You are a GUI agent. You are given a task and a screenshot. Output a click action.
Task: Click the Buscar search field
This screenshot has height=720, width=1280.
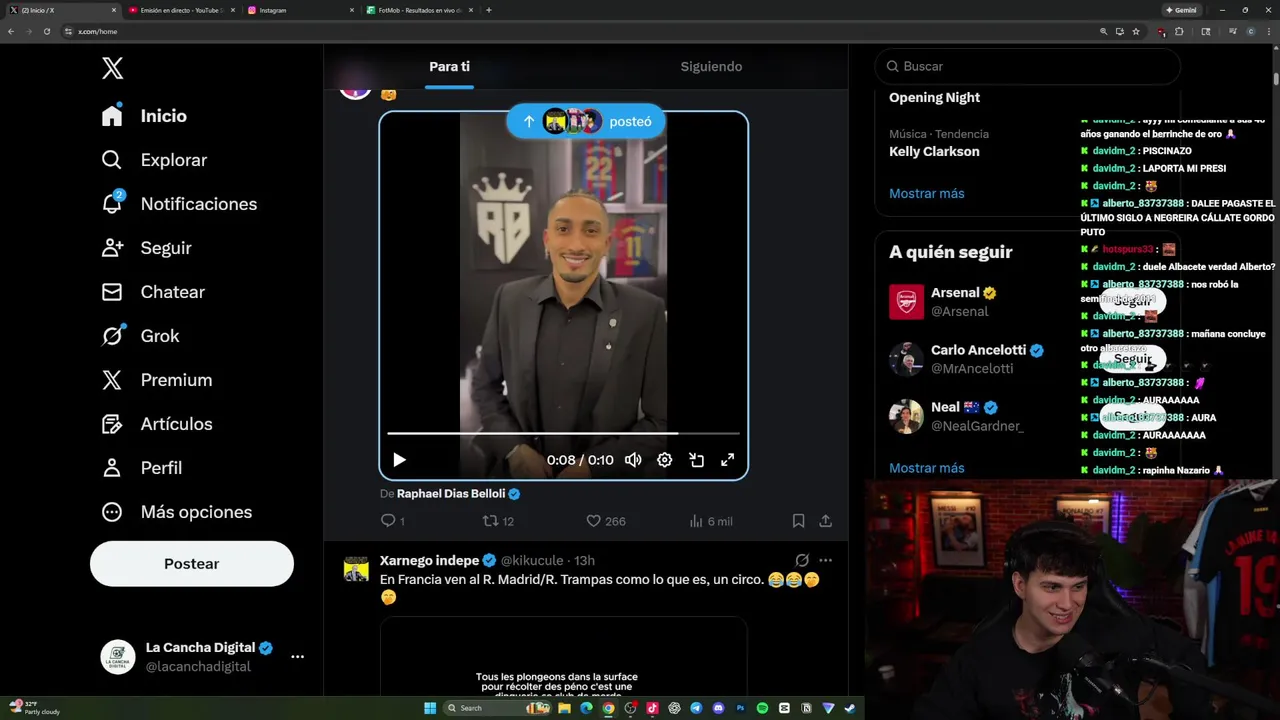1027,66
